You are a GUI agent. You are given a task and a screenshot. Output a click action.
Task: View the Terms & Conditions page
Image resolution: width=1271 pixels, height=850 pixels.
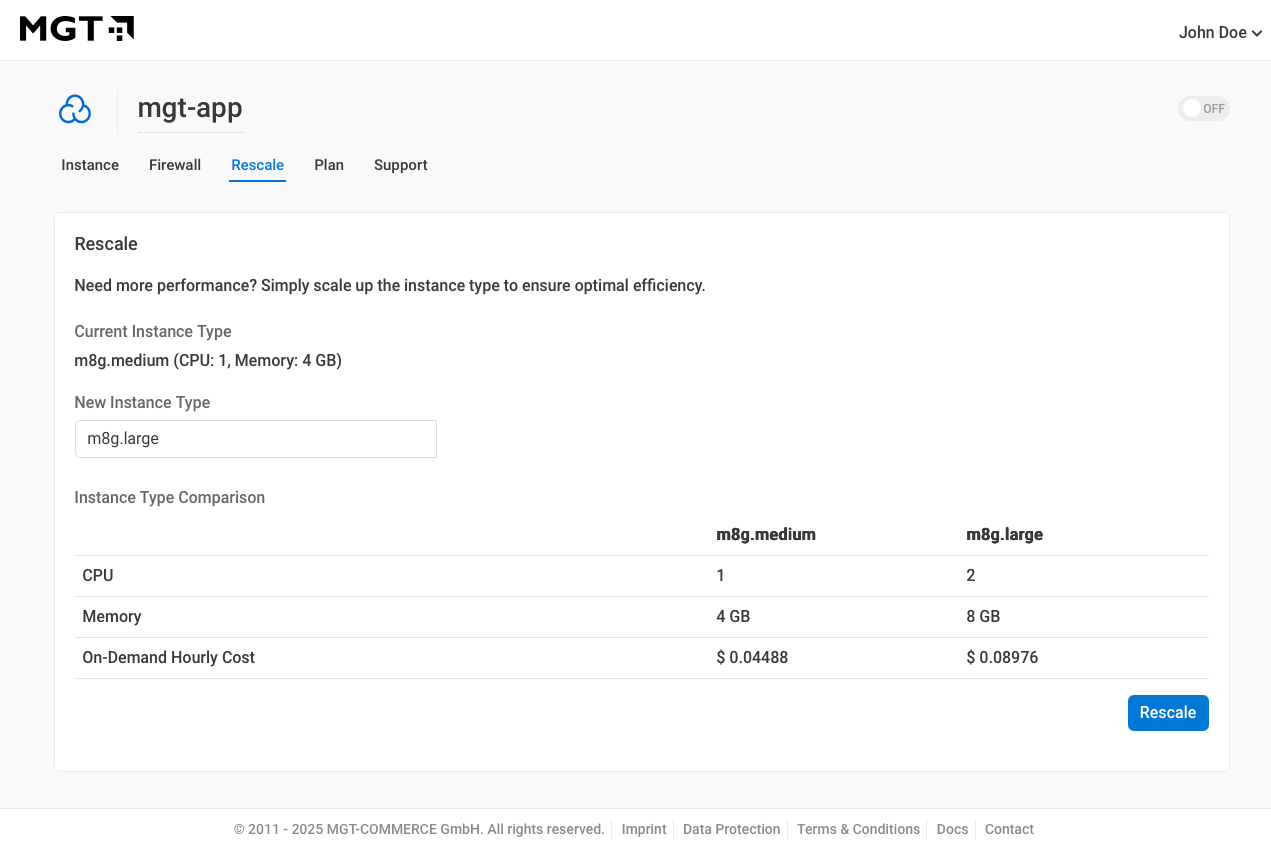[x=858, y=830]
